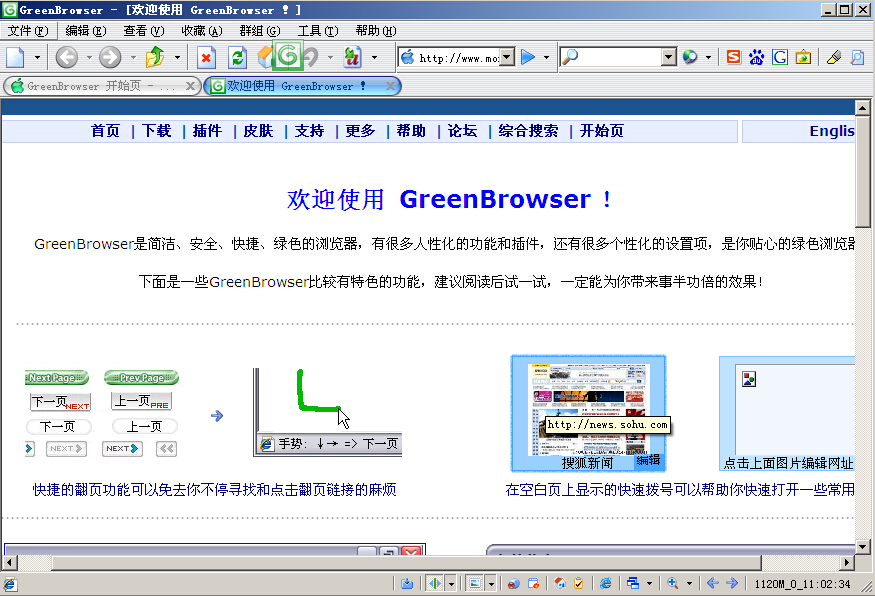The width and height of the screenshot is (875, 596).
Task: Open the 收藏(A) menu
Action: click(x=202, y=31)
